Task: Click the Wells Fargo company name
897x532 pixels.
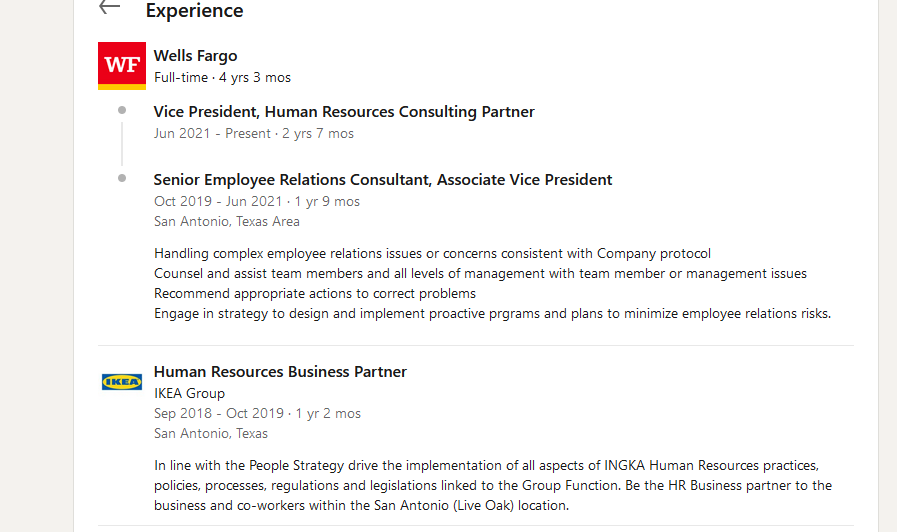Action: pyautogui.click(x=196, y=55)
